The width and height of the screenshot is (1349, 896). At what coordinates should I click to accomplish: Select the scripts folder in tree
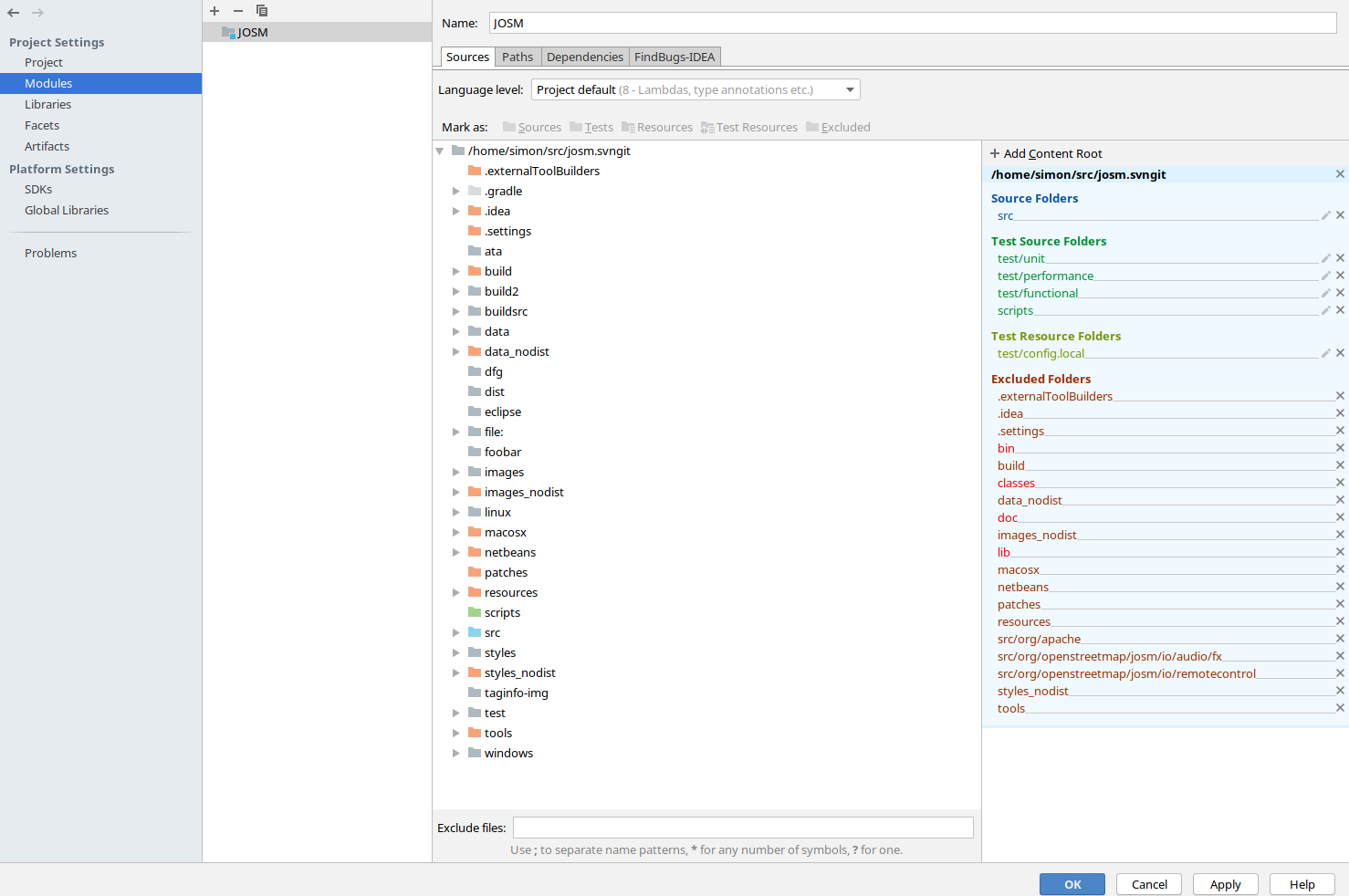(502, 612)
